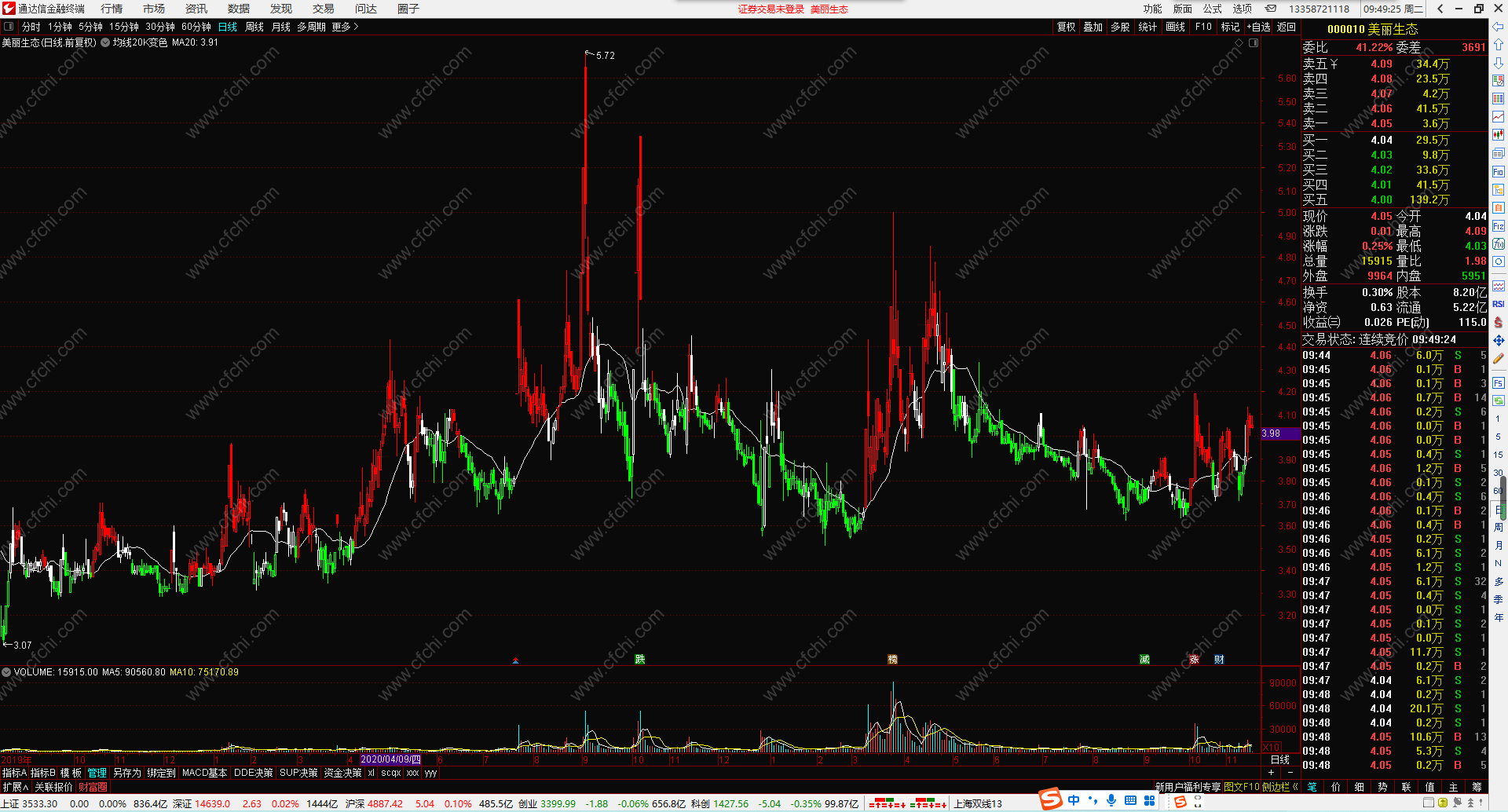This screenshot has width=1508, height=812.
Task: Click the gray circle icon beside 美丽生态 label
Action: pyautogui.click(x=105, y=42)
